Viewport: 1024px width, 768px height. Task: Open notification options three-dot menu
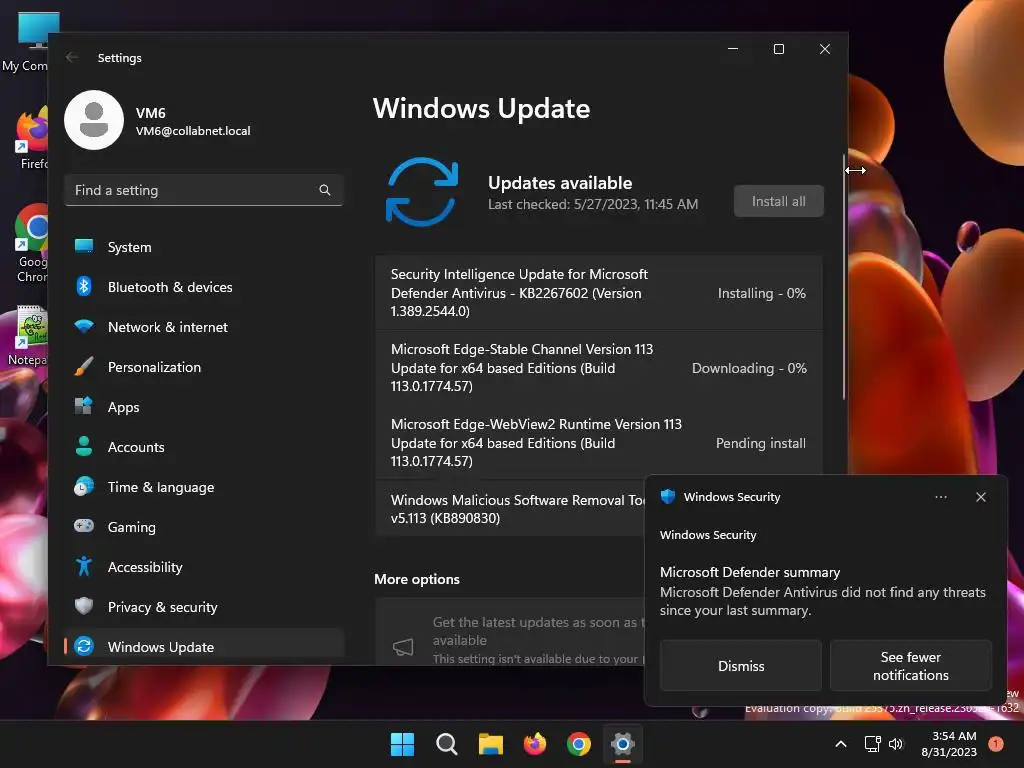click(x=940, y=497)
